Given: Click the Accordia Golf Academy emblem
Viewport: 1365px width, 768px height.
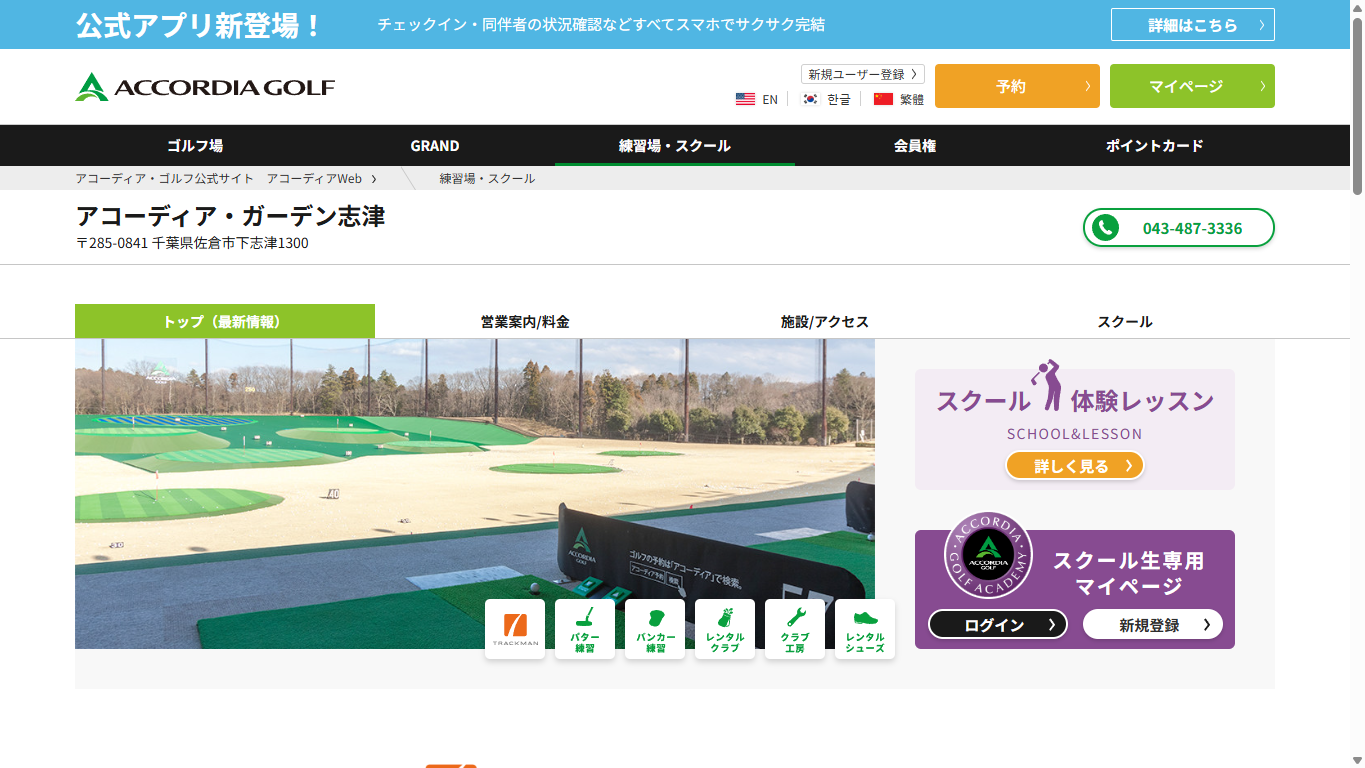Looking at the screenshot, I should pos(988,555).
